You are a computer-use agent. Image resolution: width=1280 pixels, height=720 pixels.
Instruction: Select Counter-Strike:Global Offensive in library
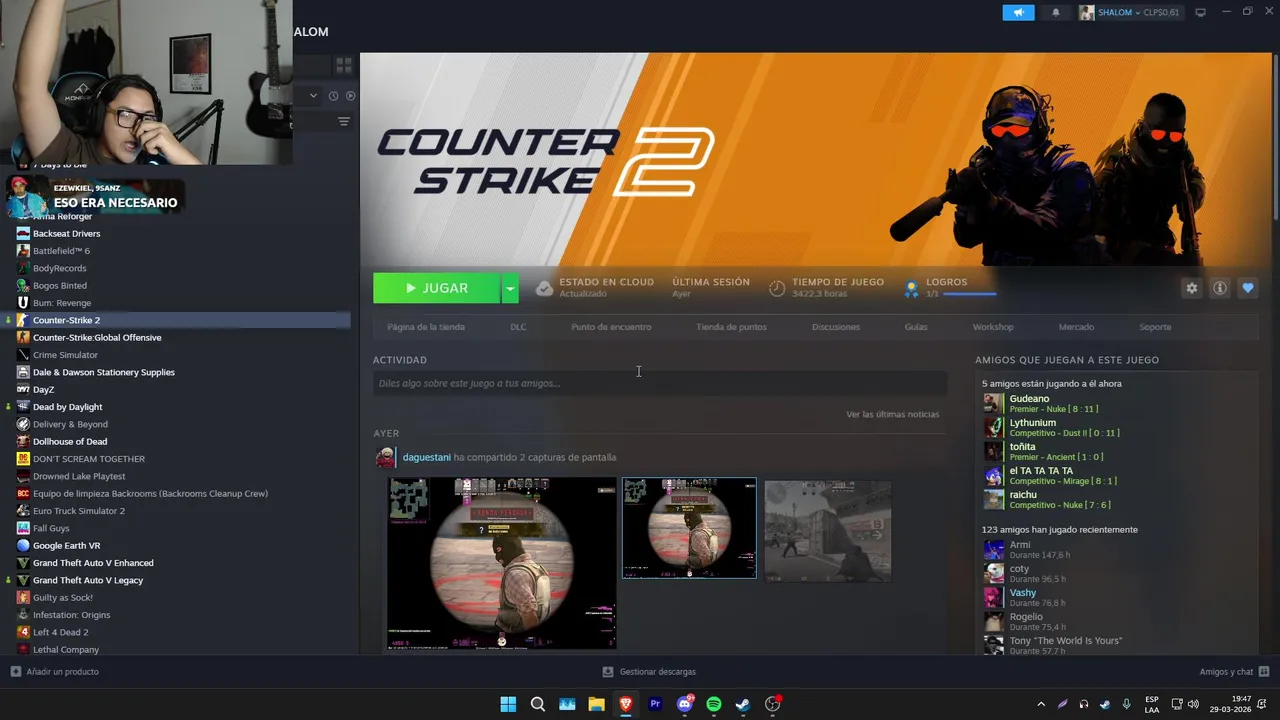point(97,337)
